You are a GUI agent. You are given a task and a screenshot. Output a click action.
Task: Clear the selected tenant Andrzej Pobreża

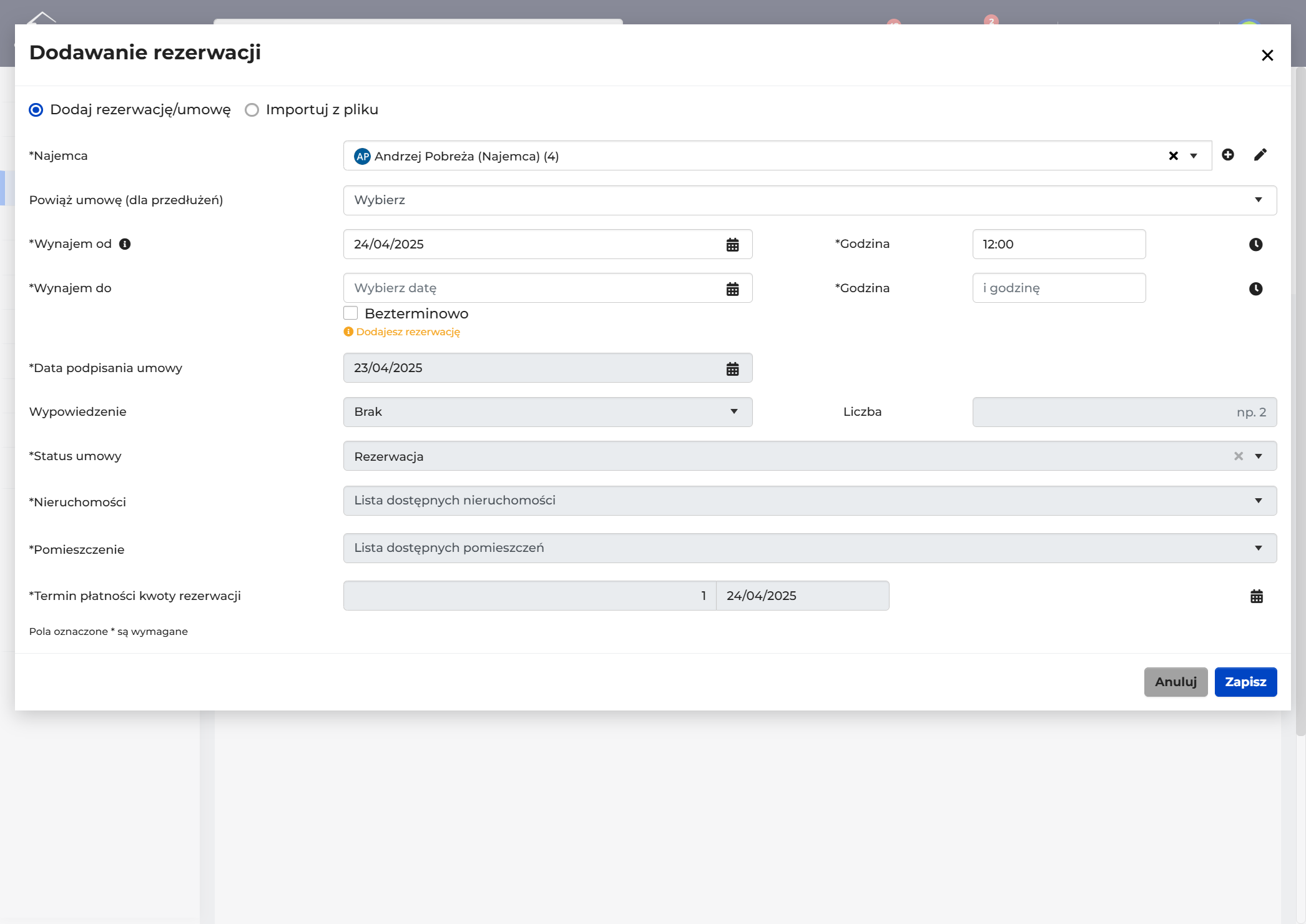1174,156
